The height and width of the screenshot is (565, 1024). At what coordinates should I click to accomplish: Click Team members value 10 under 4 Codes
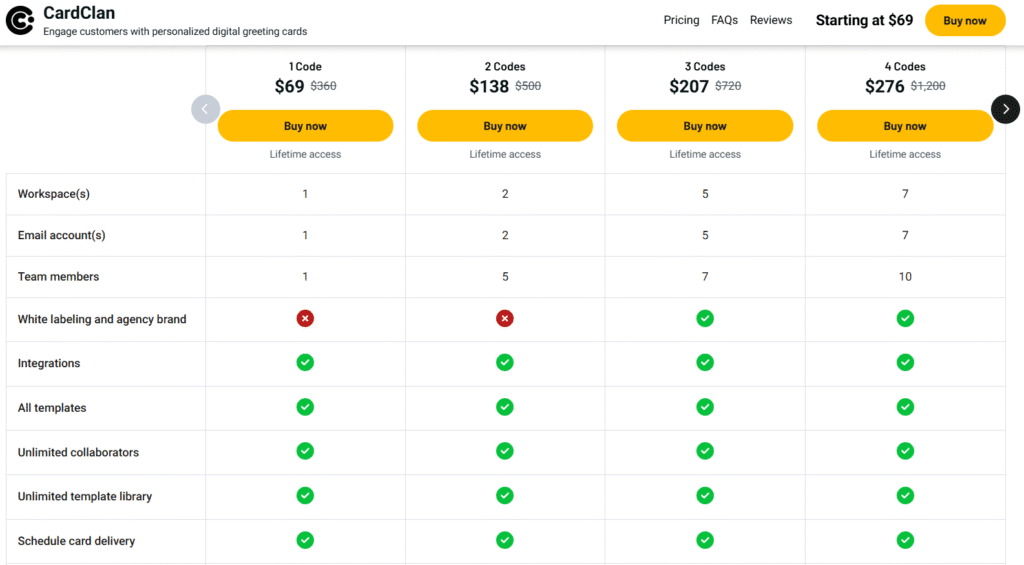[x=905, y=276]
